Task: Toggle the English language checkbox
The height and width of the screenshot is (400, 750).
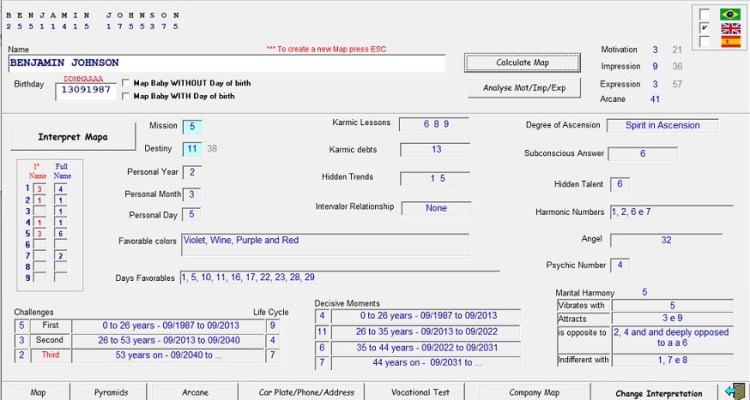Action: click(x=706, y=28)
